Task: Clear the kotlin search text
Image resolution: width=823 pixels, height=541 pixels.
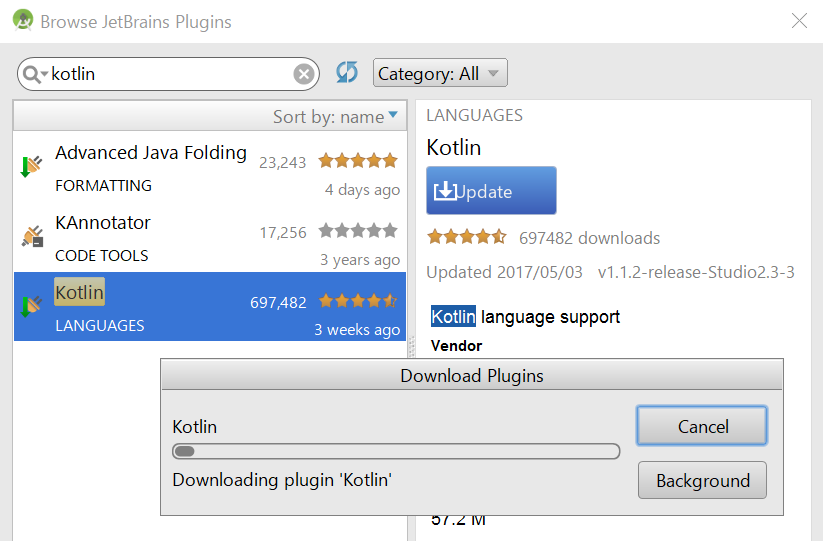Action: tap(304, 74)
